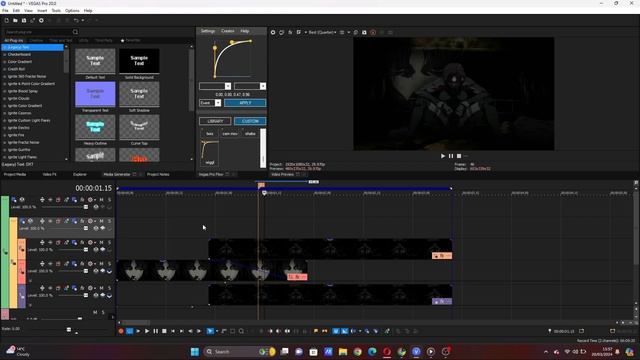640x360 pixels.
Task: Open the Best (Quarter) preview quality dropdown
Action: [x=322, y=32]
